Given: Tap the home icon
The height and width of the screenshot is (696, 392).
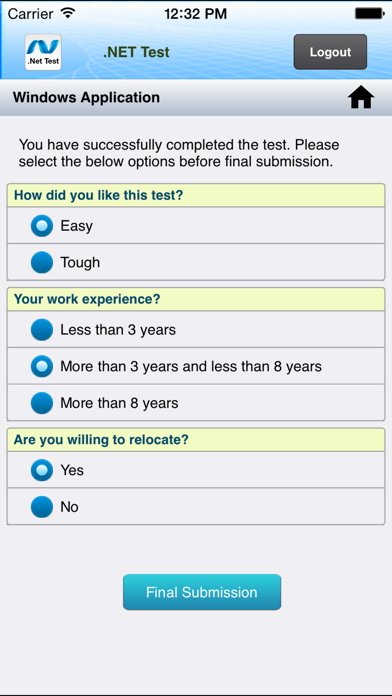Looking at the screenshot, I should 361,97.
